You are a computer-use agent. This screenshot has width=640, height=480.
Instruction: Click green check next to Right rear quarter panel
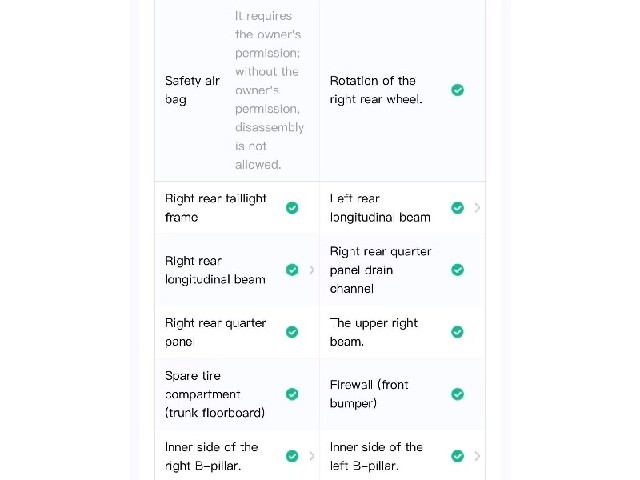tap(292, 332)
